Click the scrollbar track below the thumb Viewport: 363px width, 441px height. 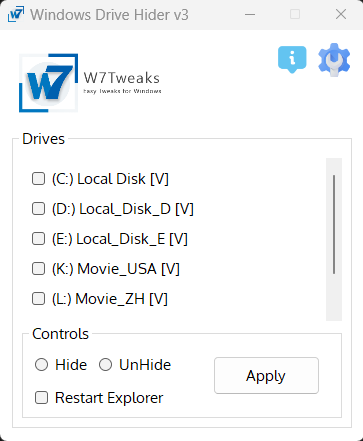tap(334, 298)
